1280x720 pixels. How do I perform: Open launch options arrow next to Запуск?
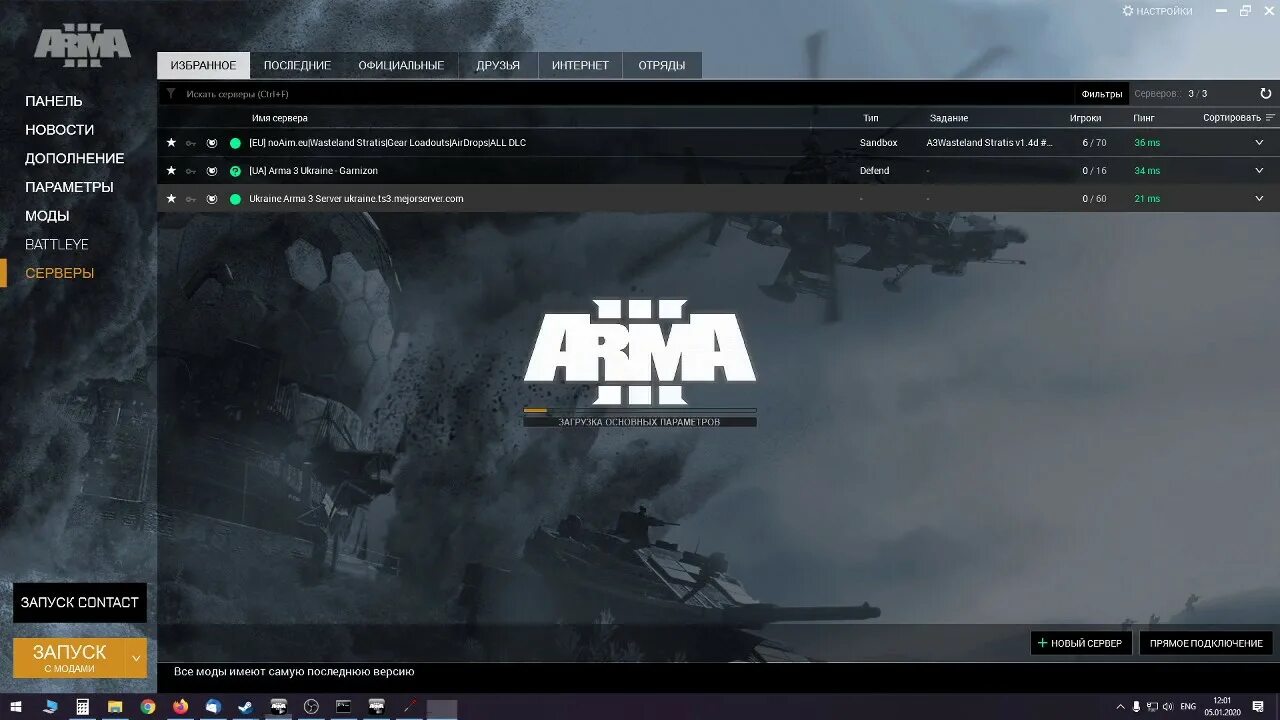(136, 658)
